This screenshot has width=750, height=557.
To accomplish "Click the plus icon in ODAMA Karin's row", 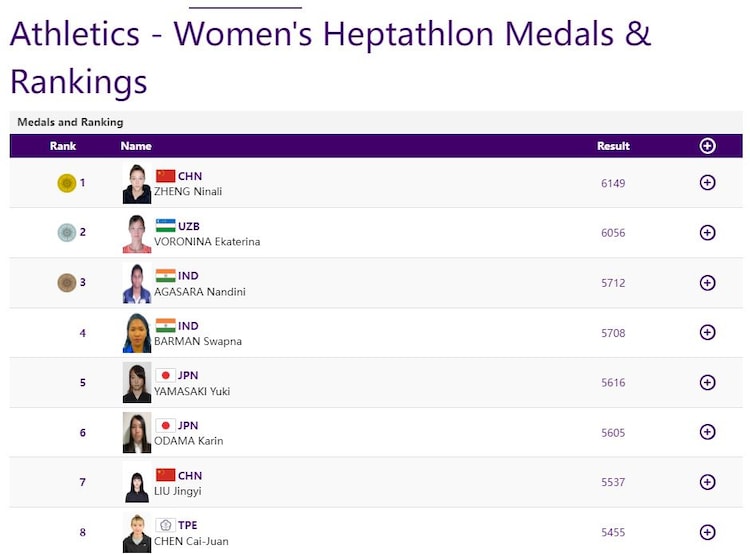I will pos(707,432).
